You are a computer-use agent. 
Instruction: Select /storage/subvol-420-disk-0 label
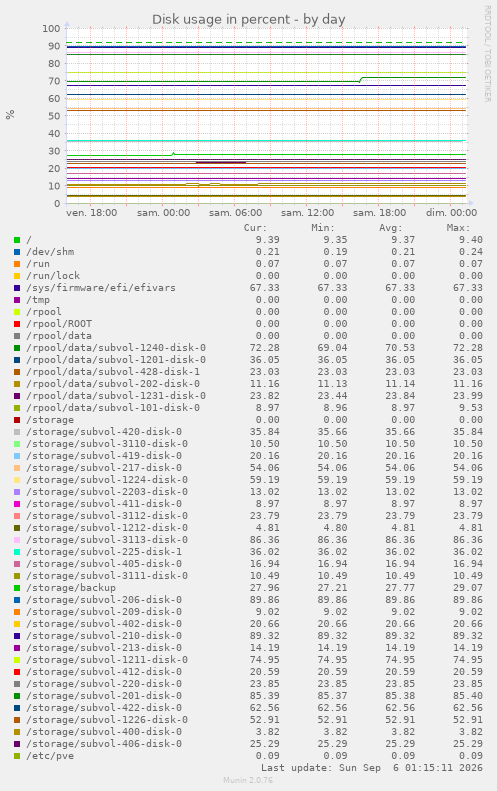pos(104,432)
